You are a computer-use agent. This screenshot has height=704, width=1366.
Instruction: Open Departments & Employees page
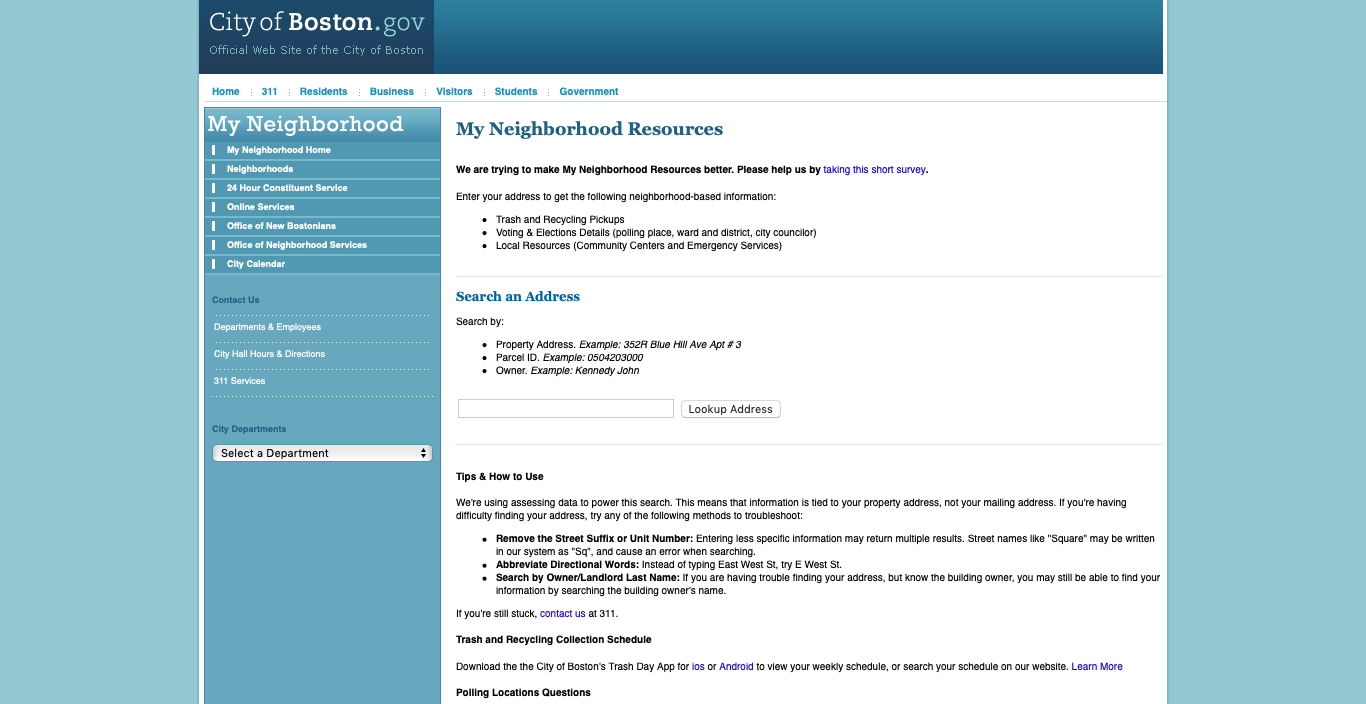[267, 327]
